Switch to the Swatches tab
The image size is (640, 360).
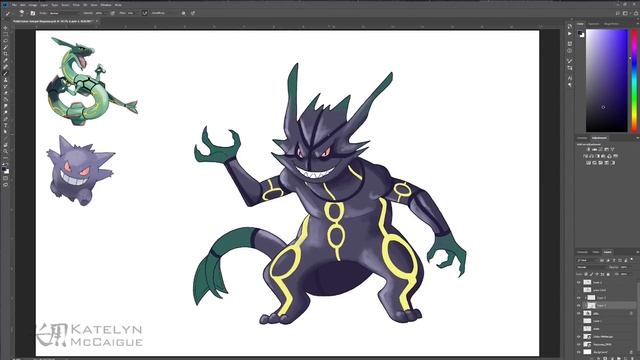point(594,24)
